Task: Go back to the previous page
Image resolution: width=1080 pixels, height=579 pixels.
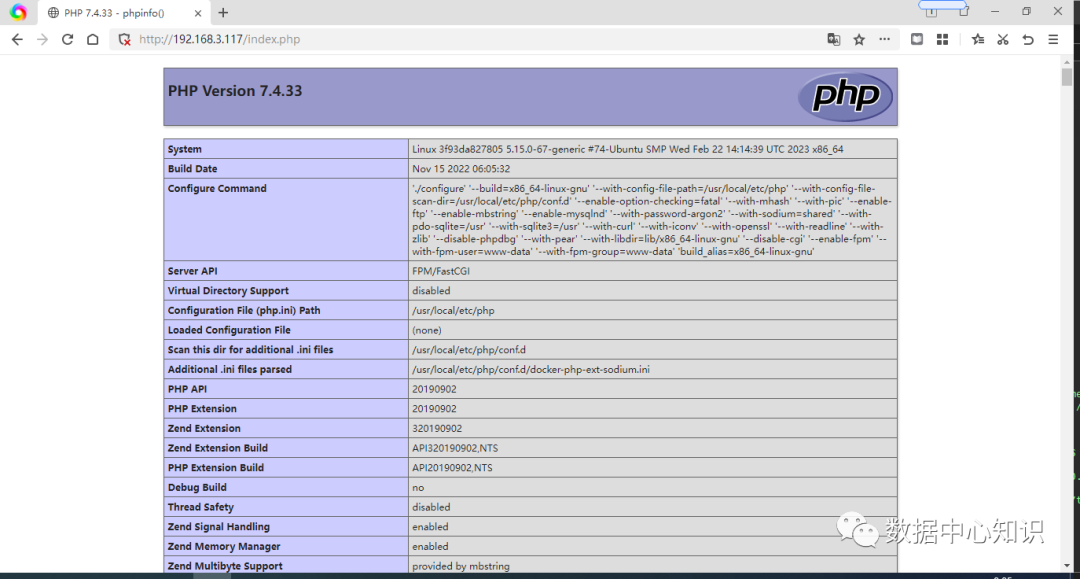Action: click(17, 39)
